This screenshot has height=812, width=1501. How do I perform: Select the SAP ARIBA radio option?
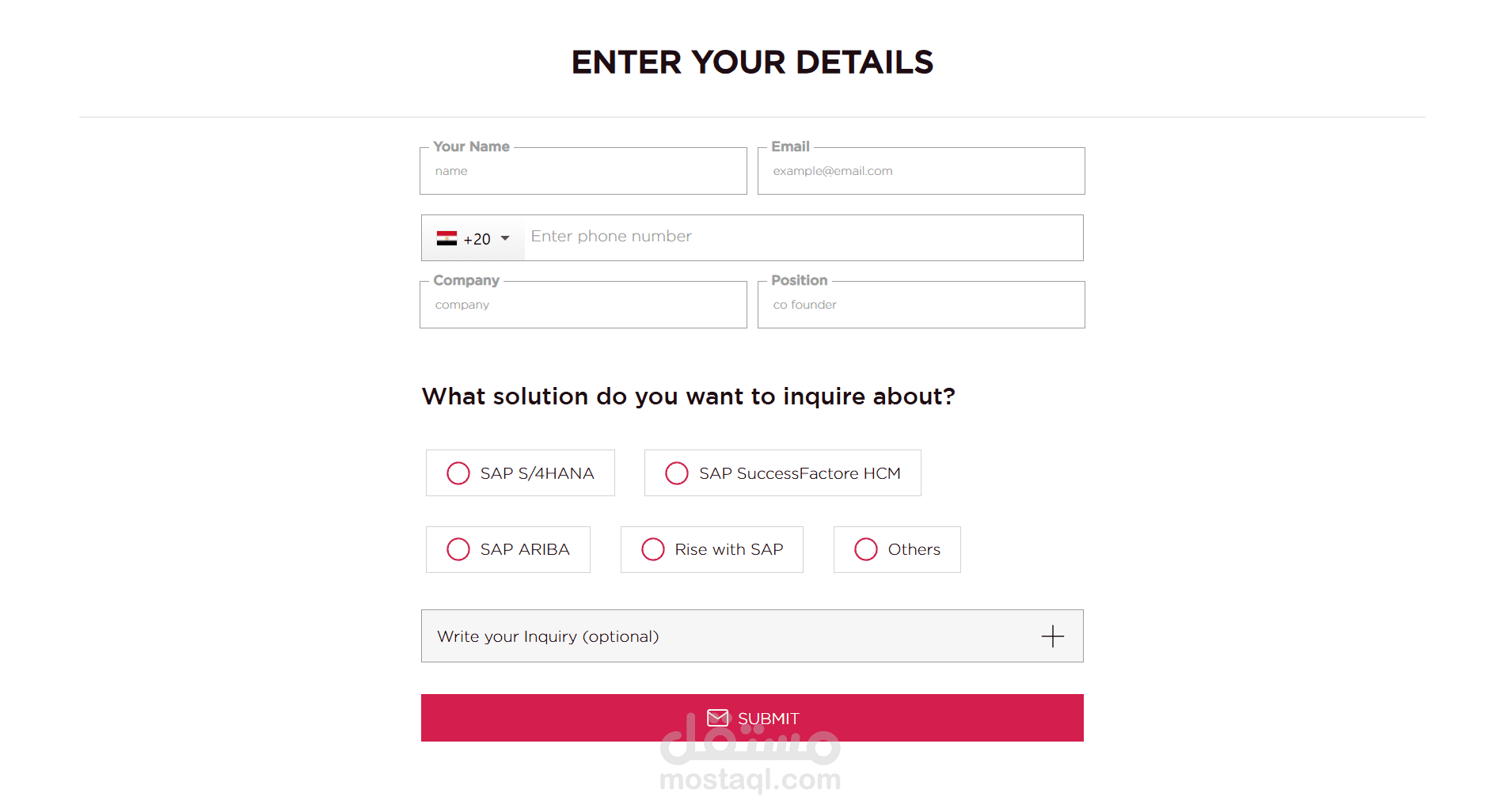(x=458, y=549)
